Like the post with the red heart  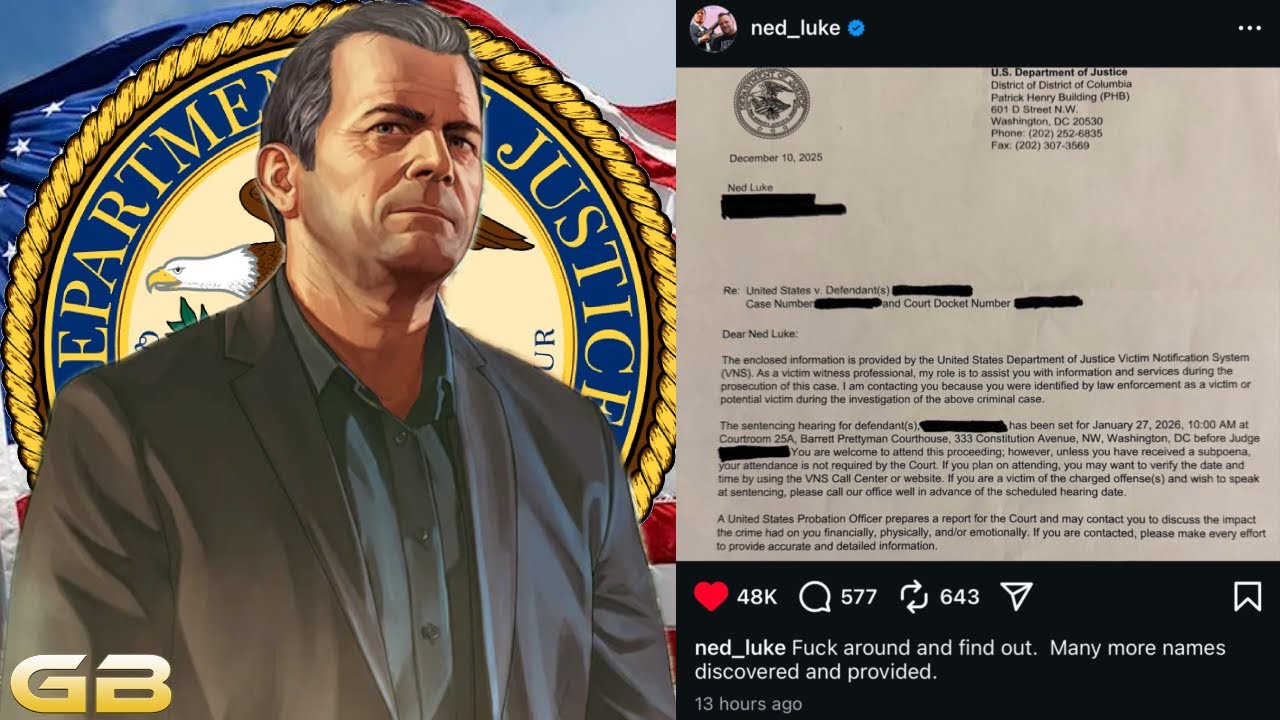[711, 597]
